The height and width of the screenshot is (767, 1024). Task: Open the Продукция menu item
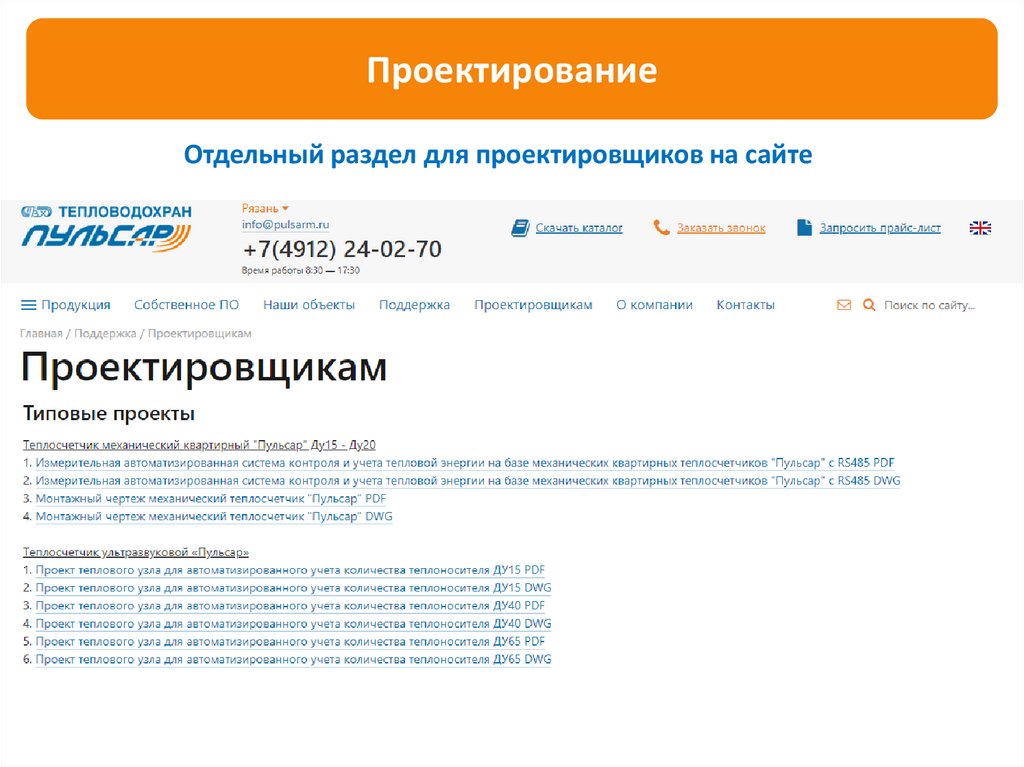tap(76, 305)
